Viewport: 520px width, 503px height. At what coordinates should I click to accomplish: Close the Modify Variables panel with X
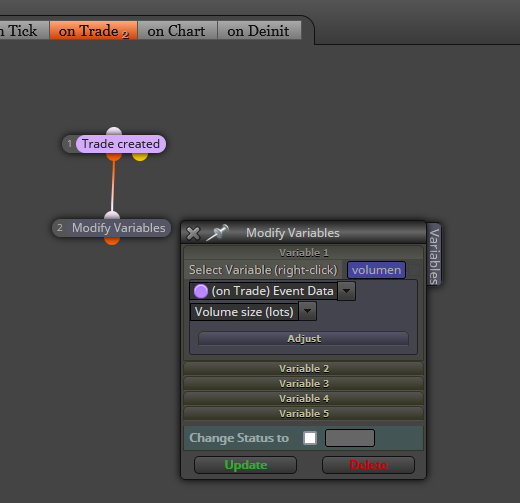pyautogui.click(x=193, y=233)
